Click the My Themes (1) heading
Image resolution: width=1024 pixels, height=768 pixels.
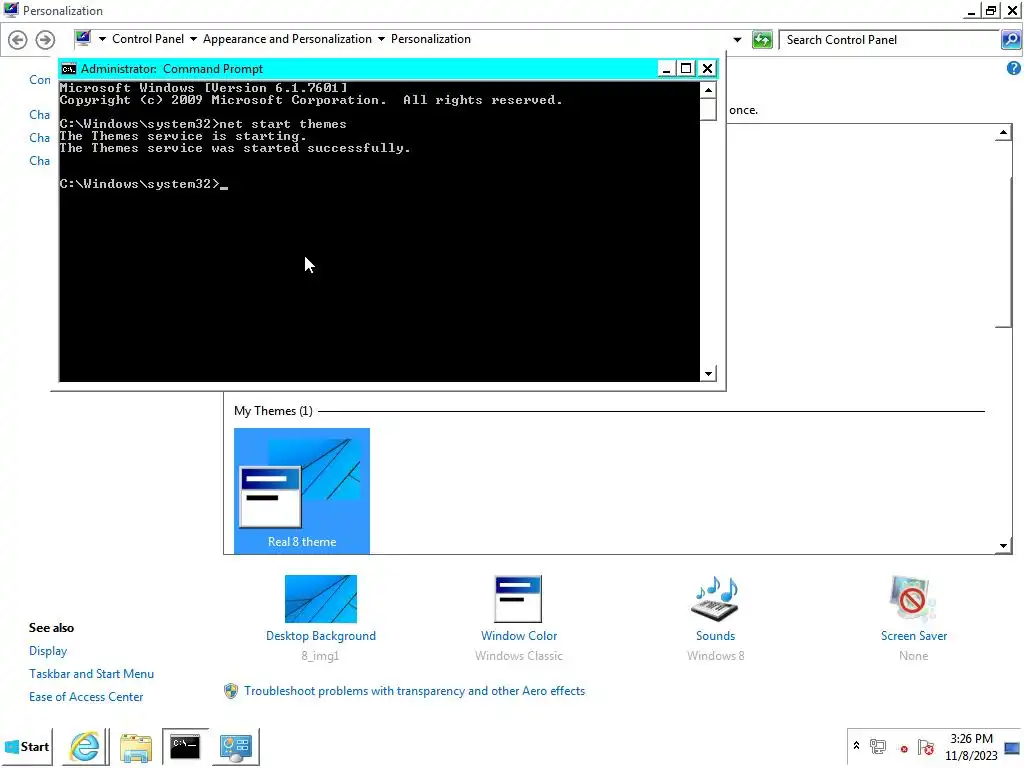coord(273,411)
